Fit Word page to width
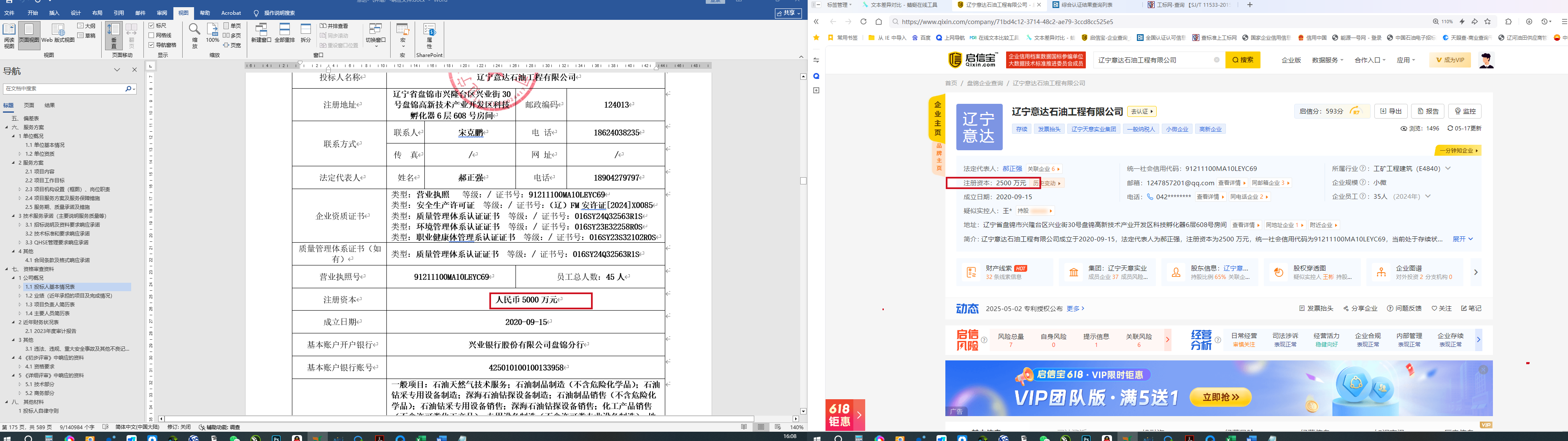1568x441 pixels. coord(232,45)
